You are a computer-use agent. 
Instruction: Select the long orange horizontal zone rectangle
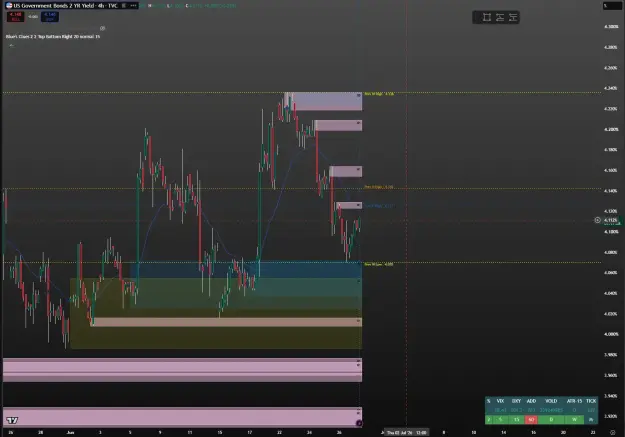click(227, 322)
